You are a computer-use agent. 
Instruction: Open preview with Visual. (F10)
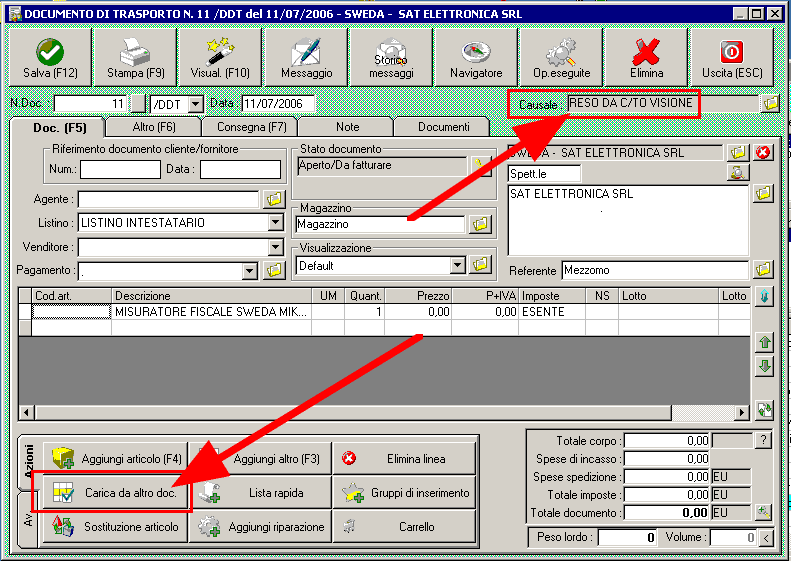click(220, 57)
